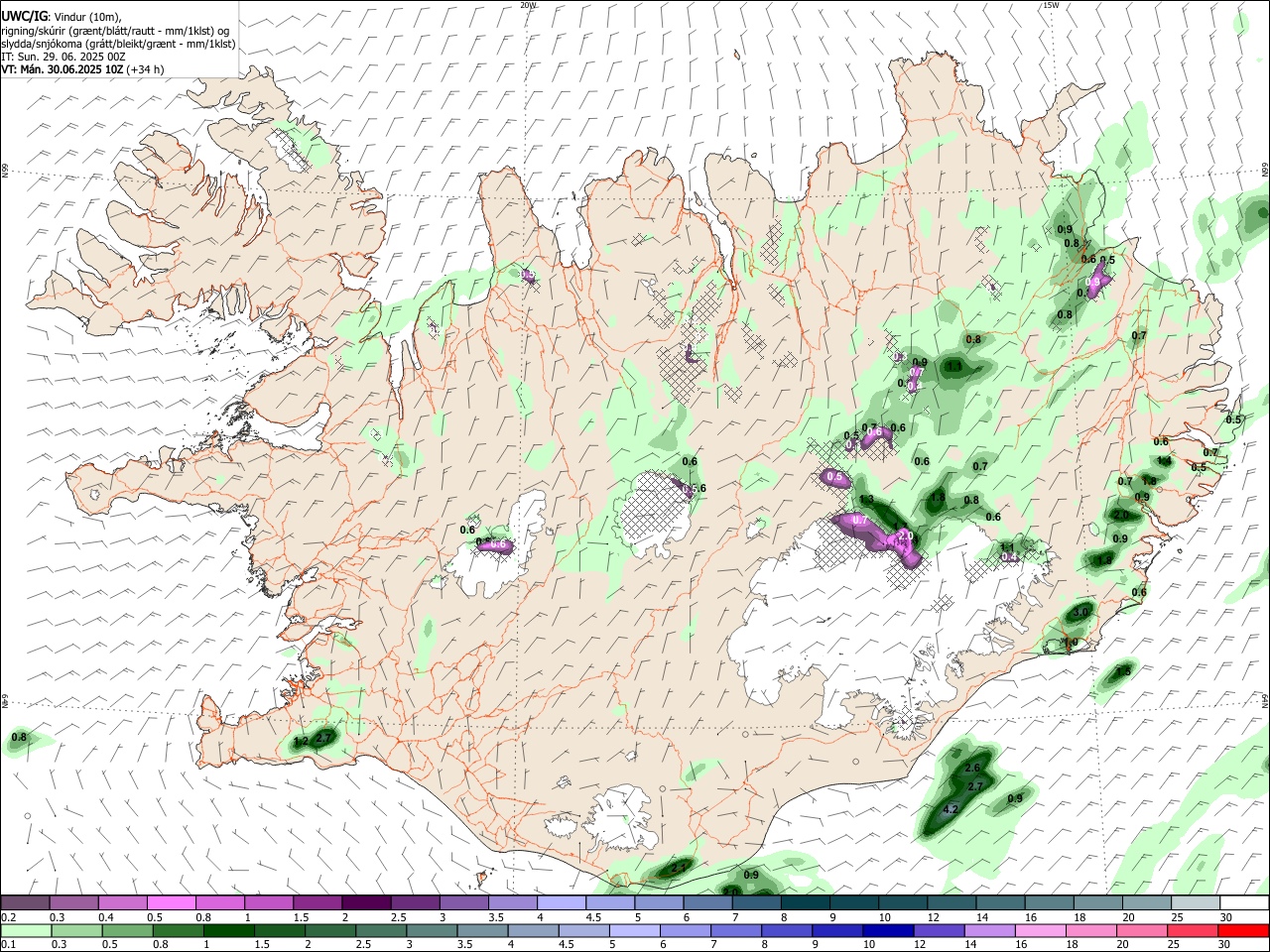Click the UWC/IG title text
Viewport: 1270px width, 952px height.
24,17
